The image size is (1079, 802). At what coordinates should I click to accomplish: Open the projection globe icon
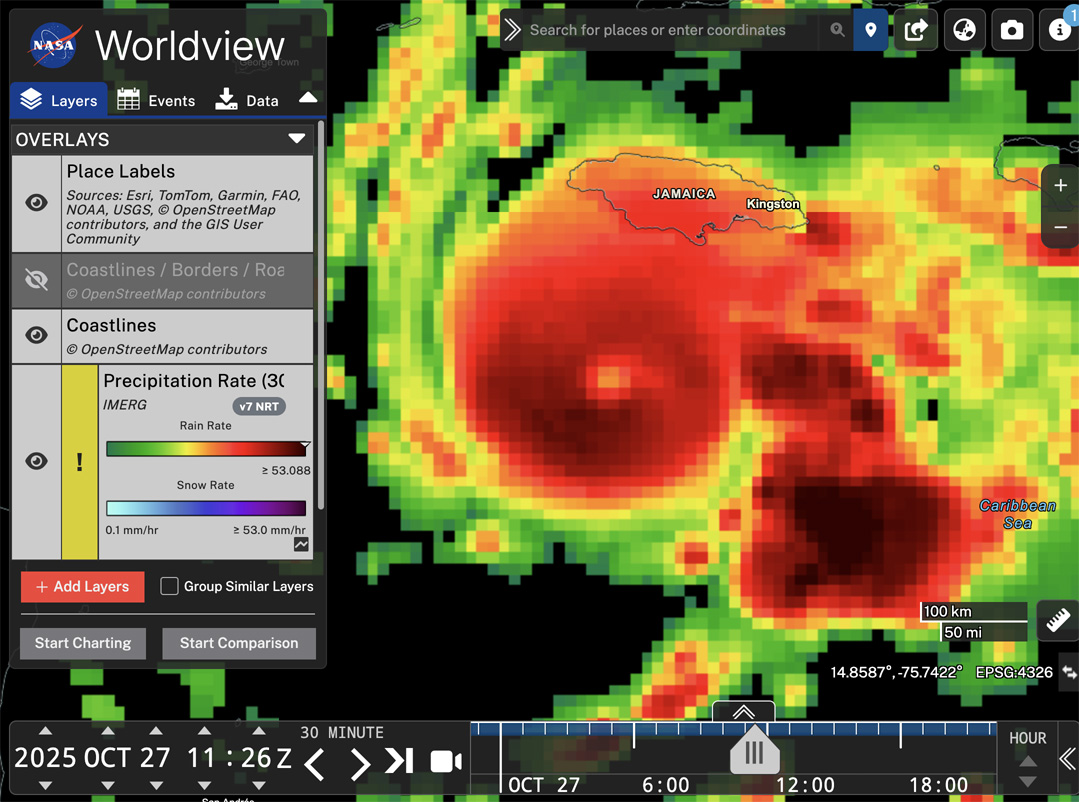(x=964, y=30)
